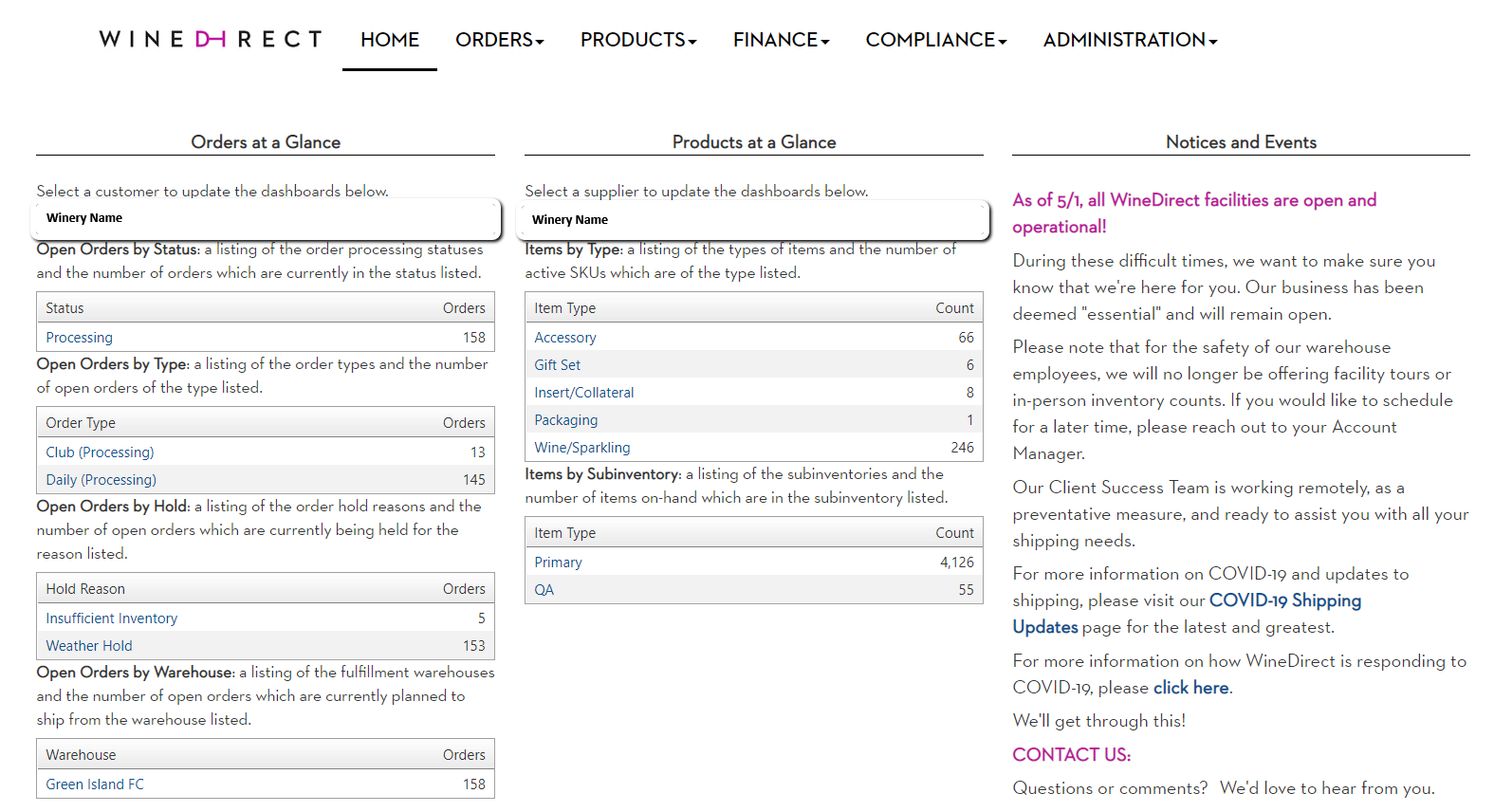Click the Club count 13
The width and height of the screenshot is (1494, 812).
coord(478,452)
